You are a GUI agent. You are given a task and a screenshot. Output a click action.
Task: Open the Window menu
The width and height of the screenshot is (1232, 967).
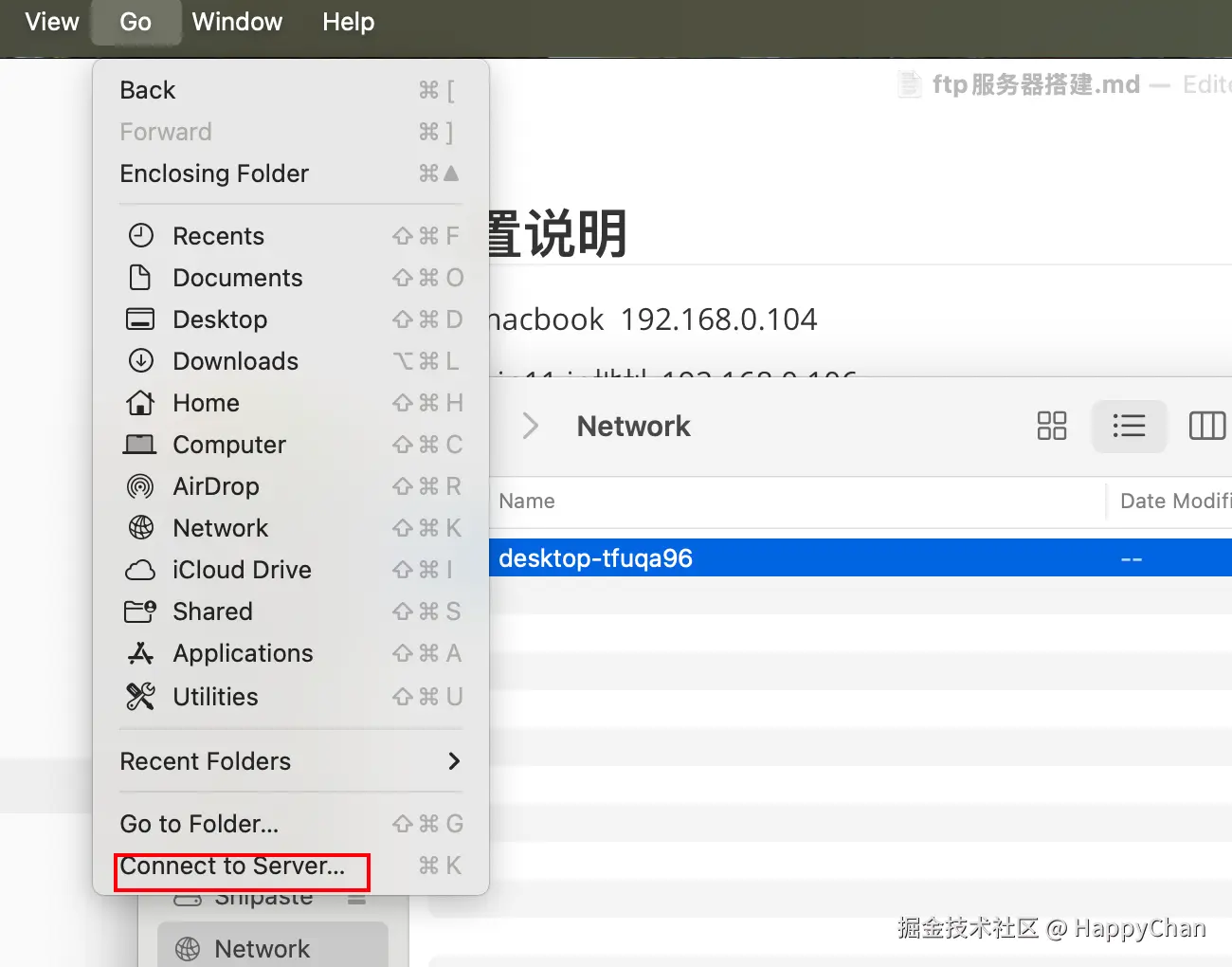coord(237,22)
